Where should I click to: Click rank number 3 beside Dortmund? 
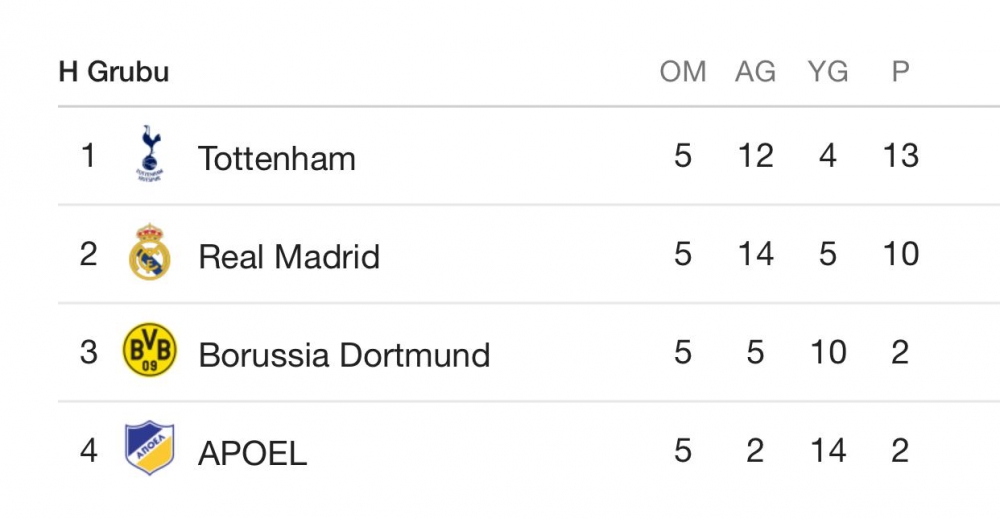89,352
